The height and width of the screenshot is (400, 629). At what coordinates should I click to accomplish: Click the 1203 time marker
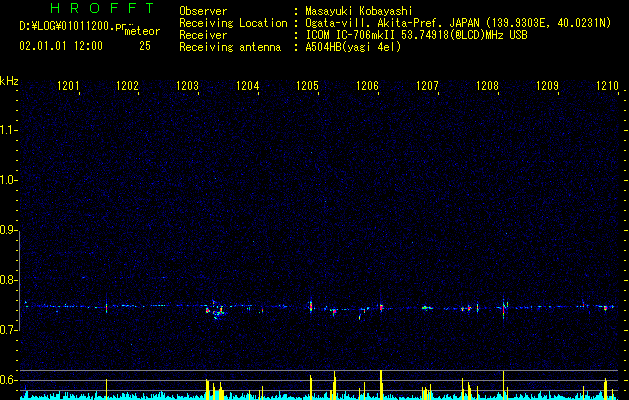[187, 85]
